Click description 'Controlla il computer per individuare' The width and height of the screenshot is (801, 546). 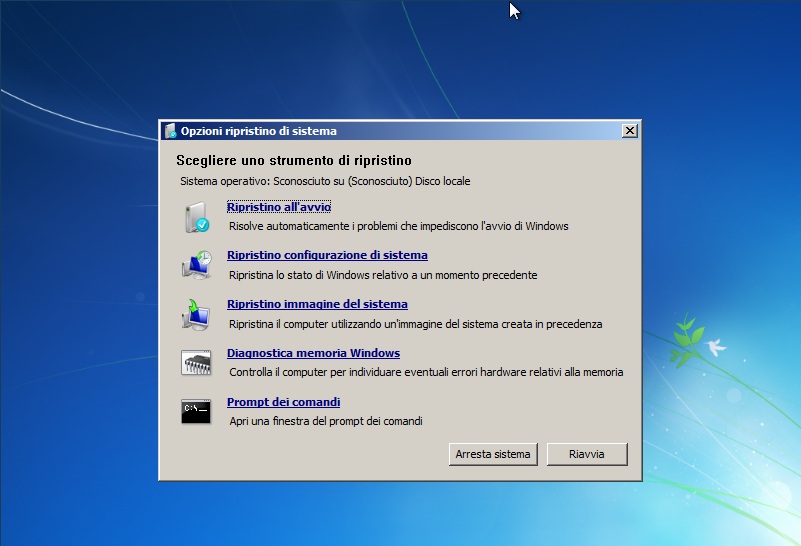point(426,372)
